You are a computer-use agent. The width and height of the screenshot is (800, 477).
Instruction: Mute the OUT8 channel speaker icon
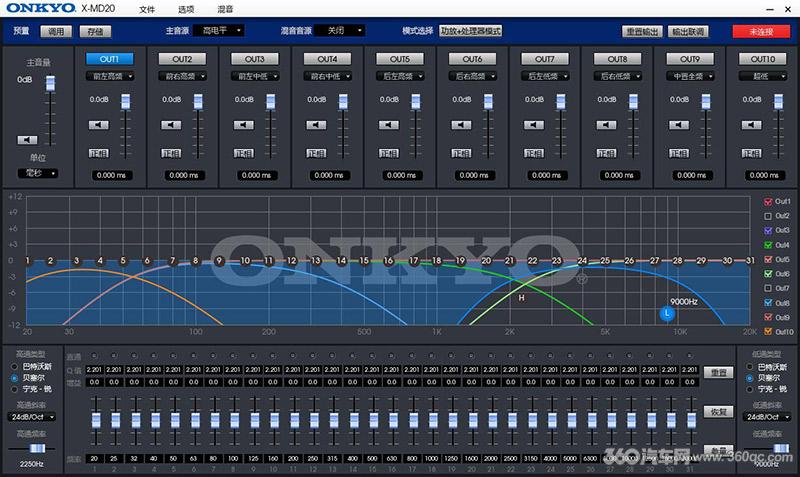point(606,125)
